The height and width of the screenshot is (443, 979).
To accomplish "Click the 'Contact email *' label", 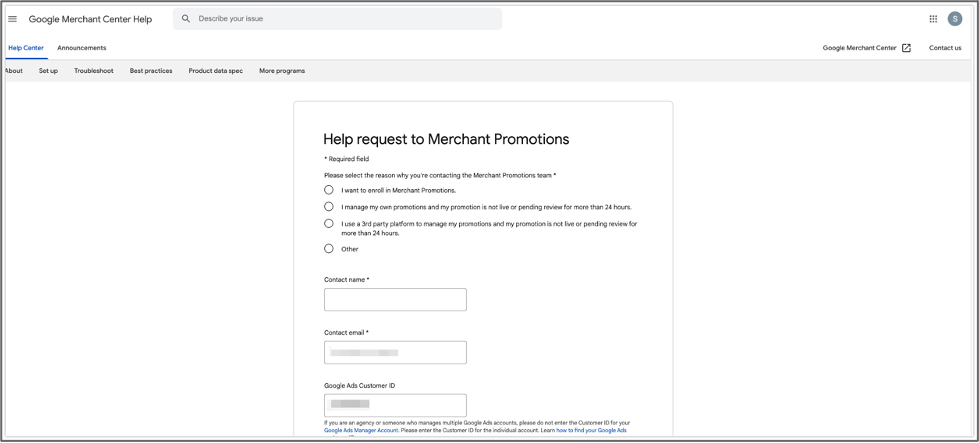I will 347,333.
